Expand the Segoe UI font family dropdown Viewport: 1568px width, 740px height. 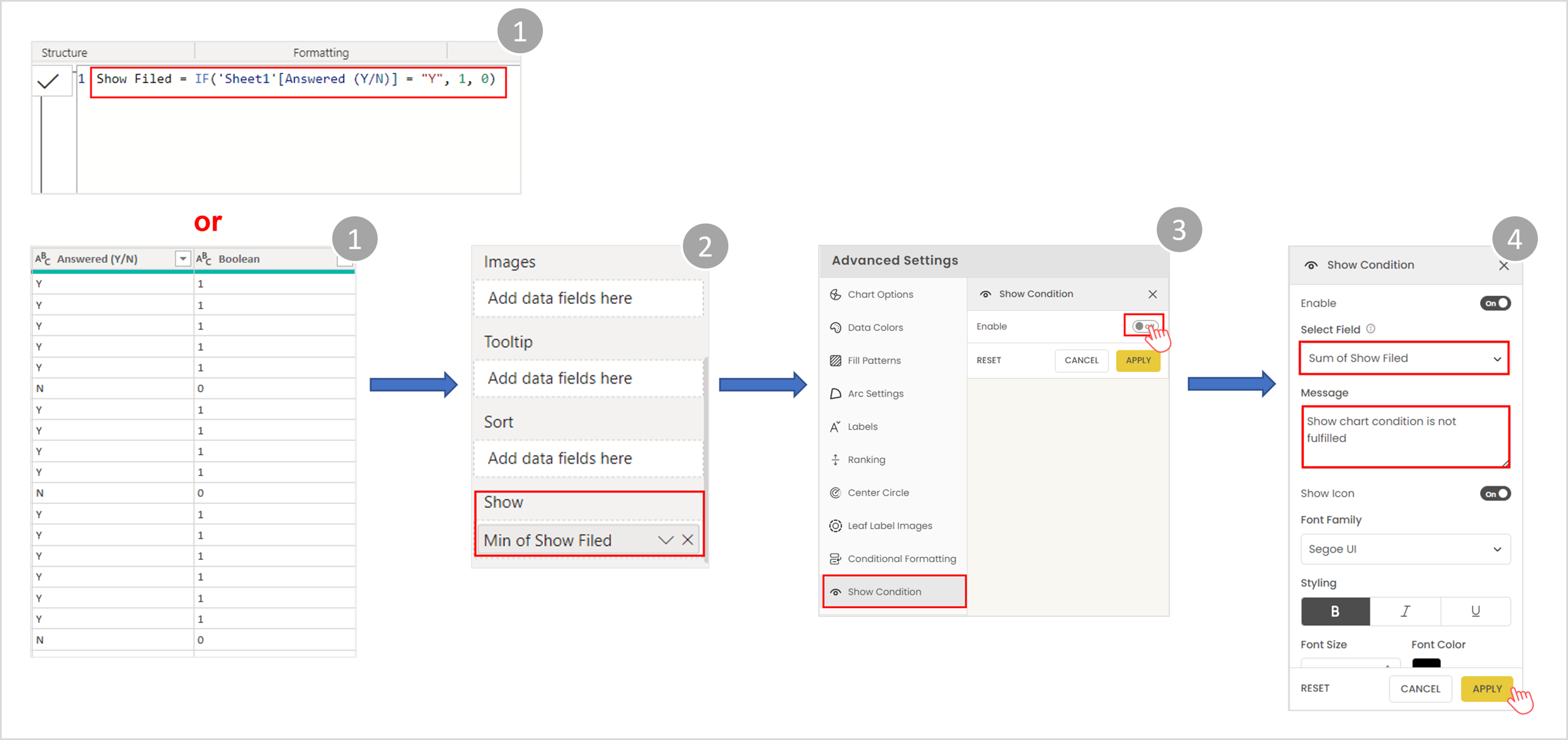1405,550
